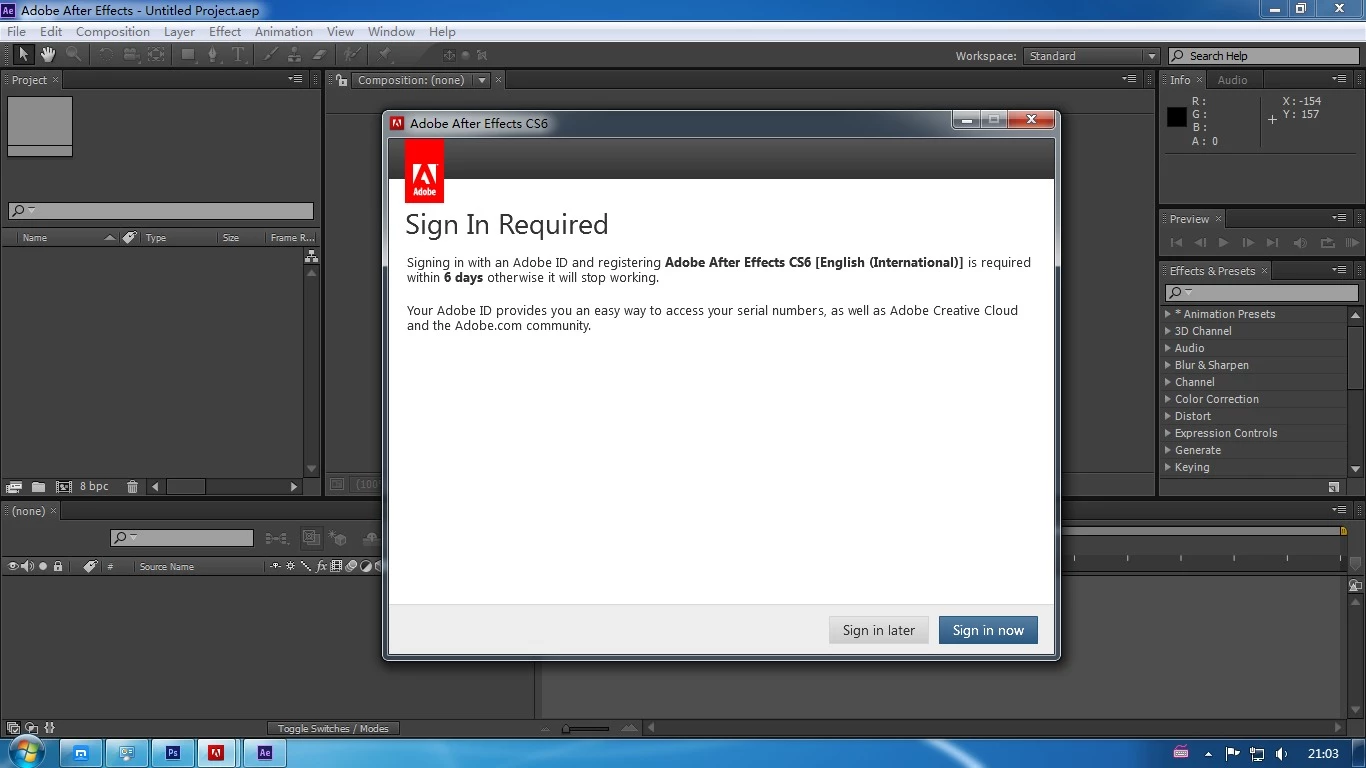The width and height of the screenshot is (1366, 768).
Task: Open the Layer menu
Action: pyautogui.click(x=179, y=31)
